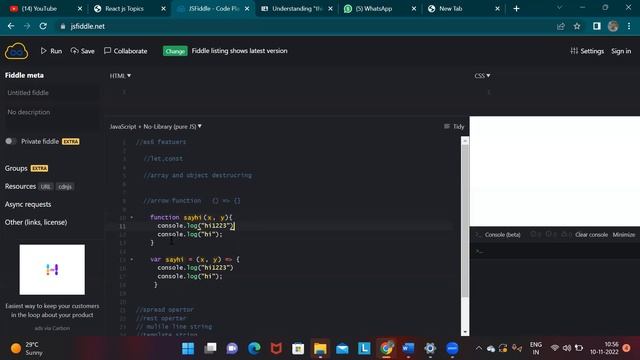Open Task View in taskbar
Screen dimensions: 640x360
210,349
